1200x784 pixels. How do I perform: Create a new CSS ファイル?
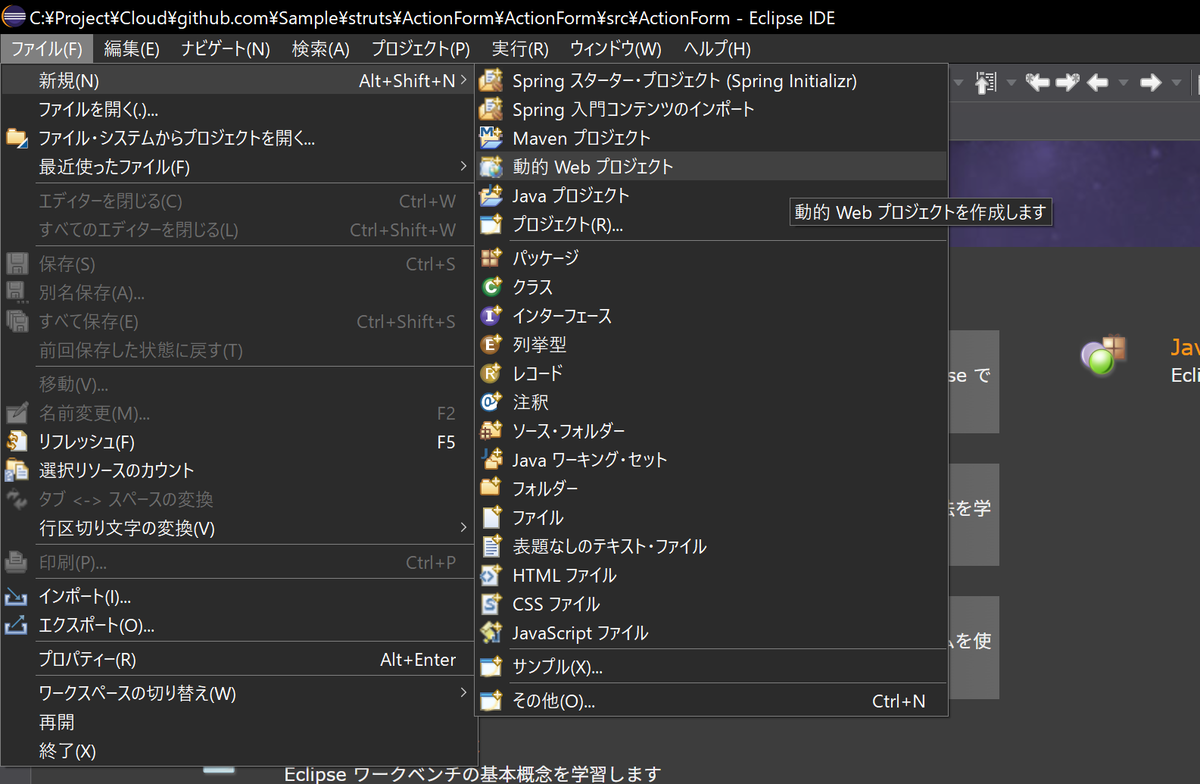(x=711, y=605)
